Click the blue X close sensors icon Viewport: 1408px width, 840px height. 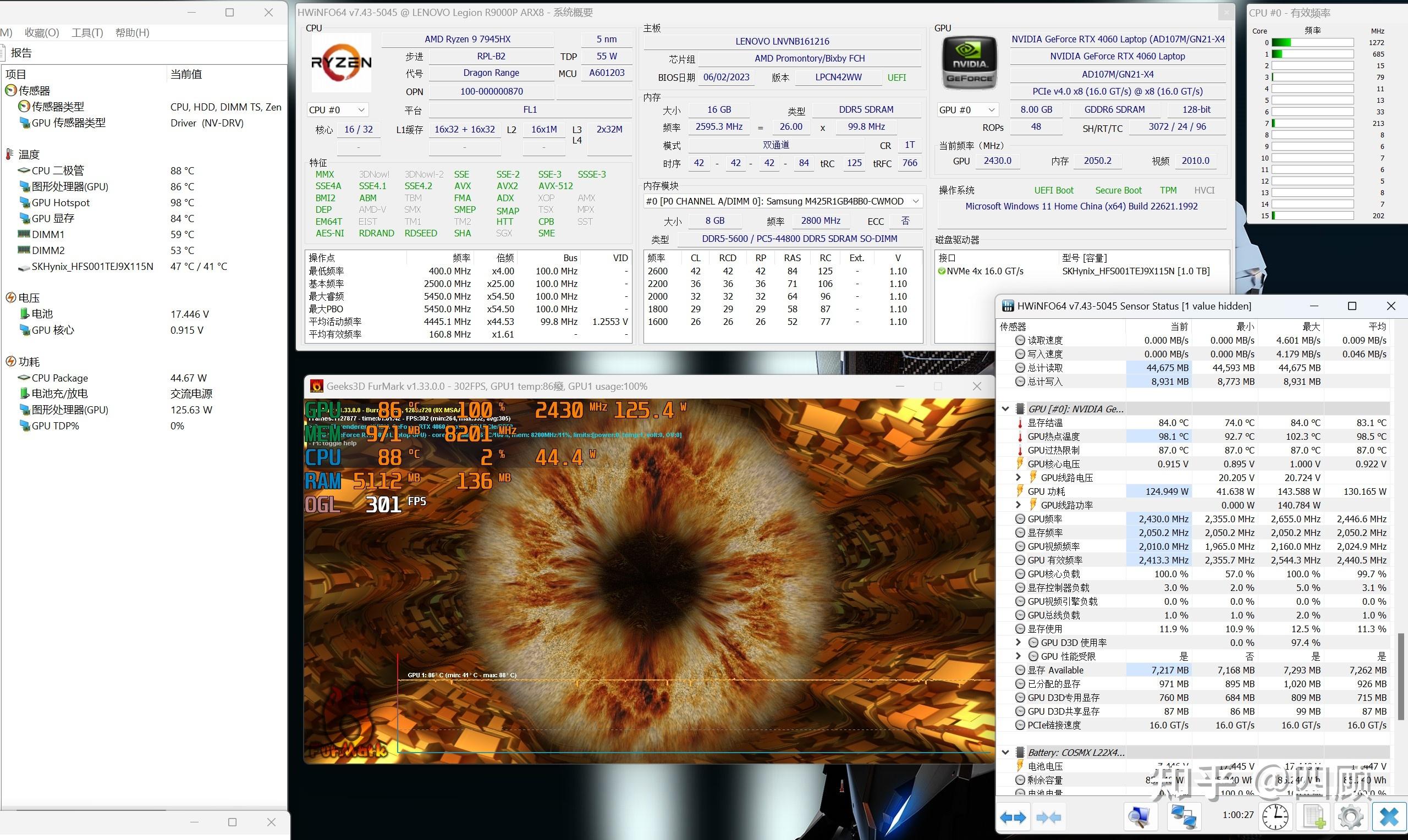(x=1389, y=817)
